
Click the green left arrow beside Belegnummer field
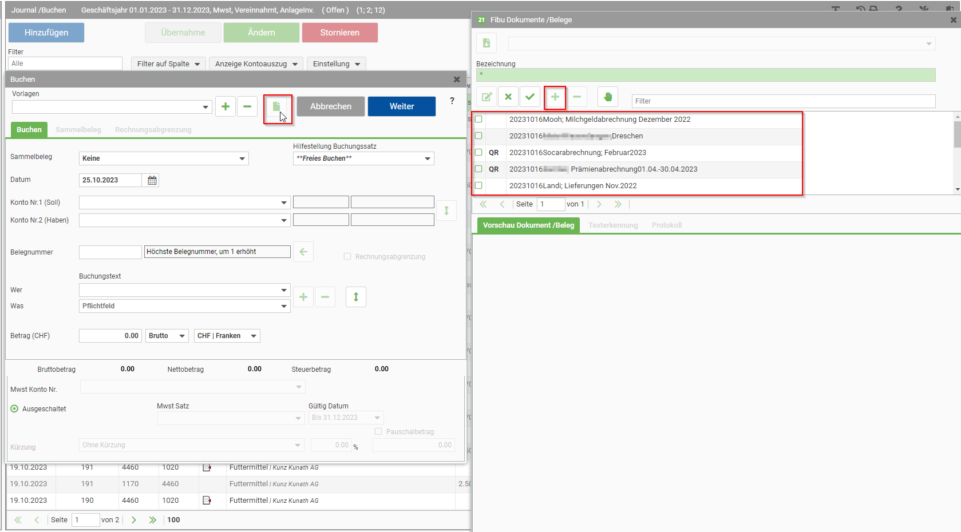303,252
